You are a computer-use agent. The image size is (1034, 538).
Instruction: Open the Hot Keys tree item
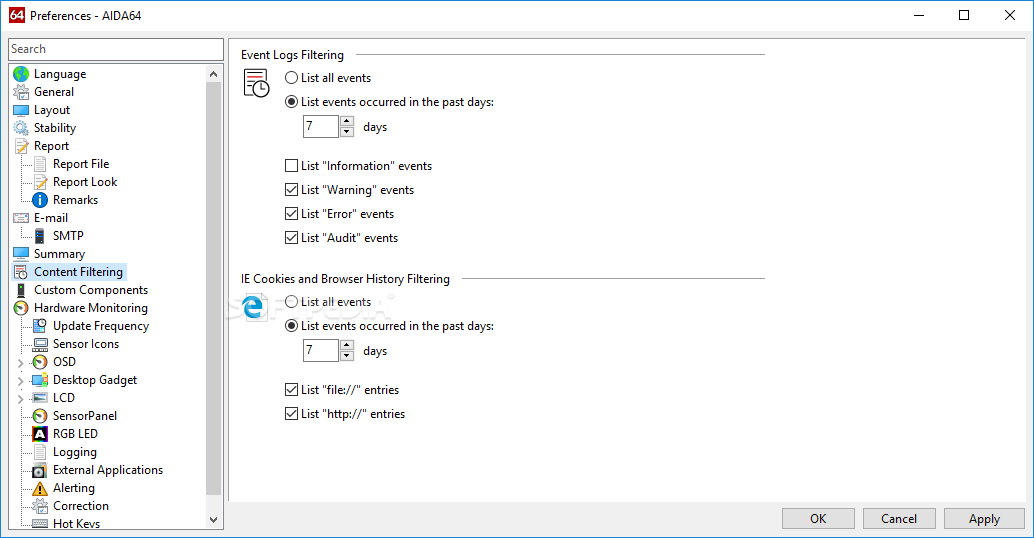coord(76,523)
